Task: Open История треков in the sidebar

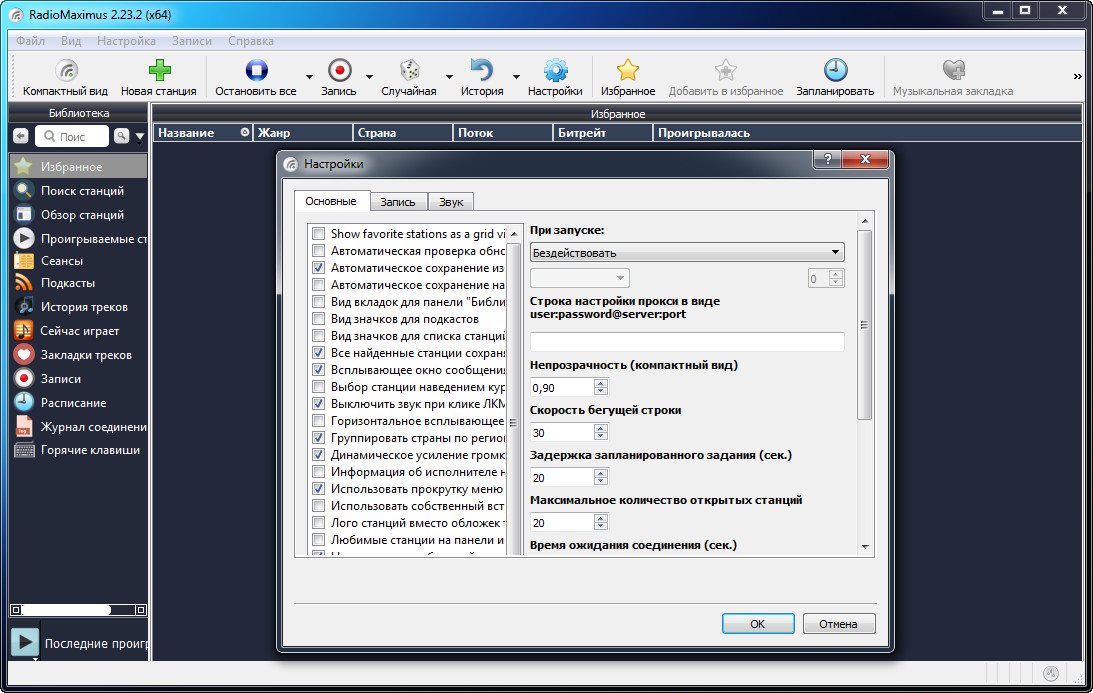Action: coord(79,307)
